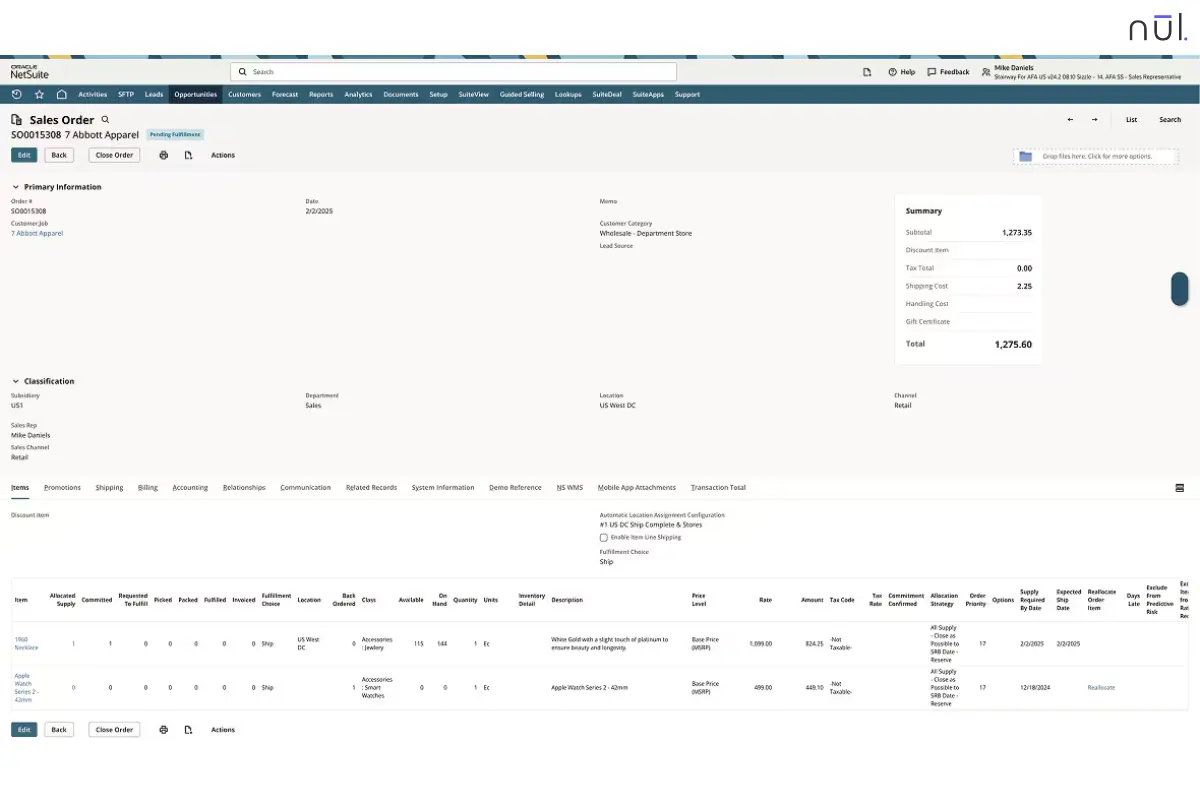Switch to the Transaction Total subtab
This screenshot has width=1200, height=800.
(718, 488)
